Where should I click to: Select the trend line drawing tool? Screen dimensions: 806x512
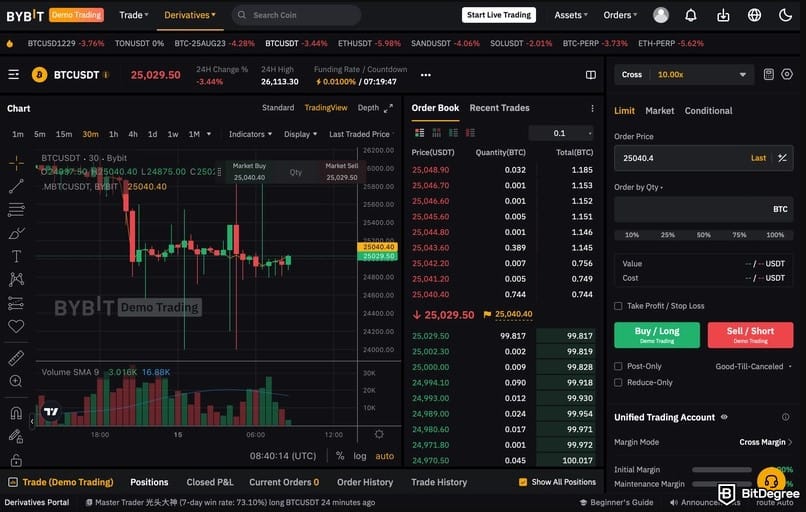point(16,186)
